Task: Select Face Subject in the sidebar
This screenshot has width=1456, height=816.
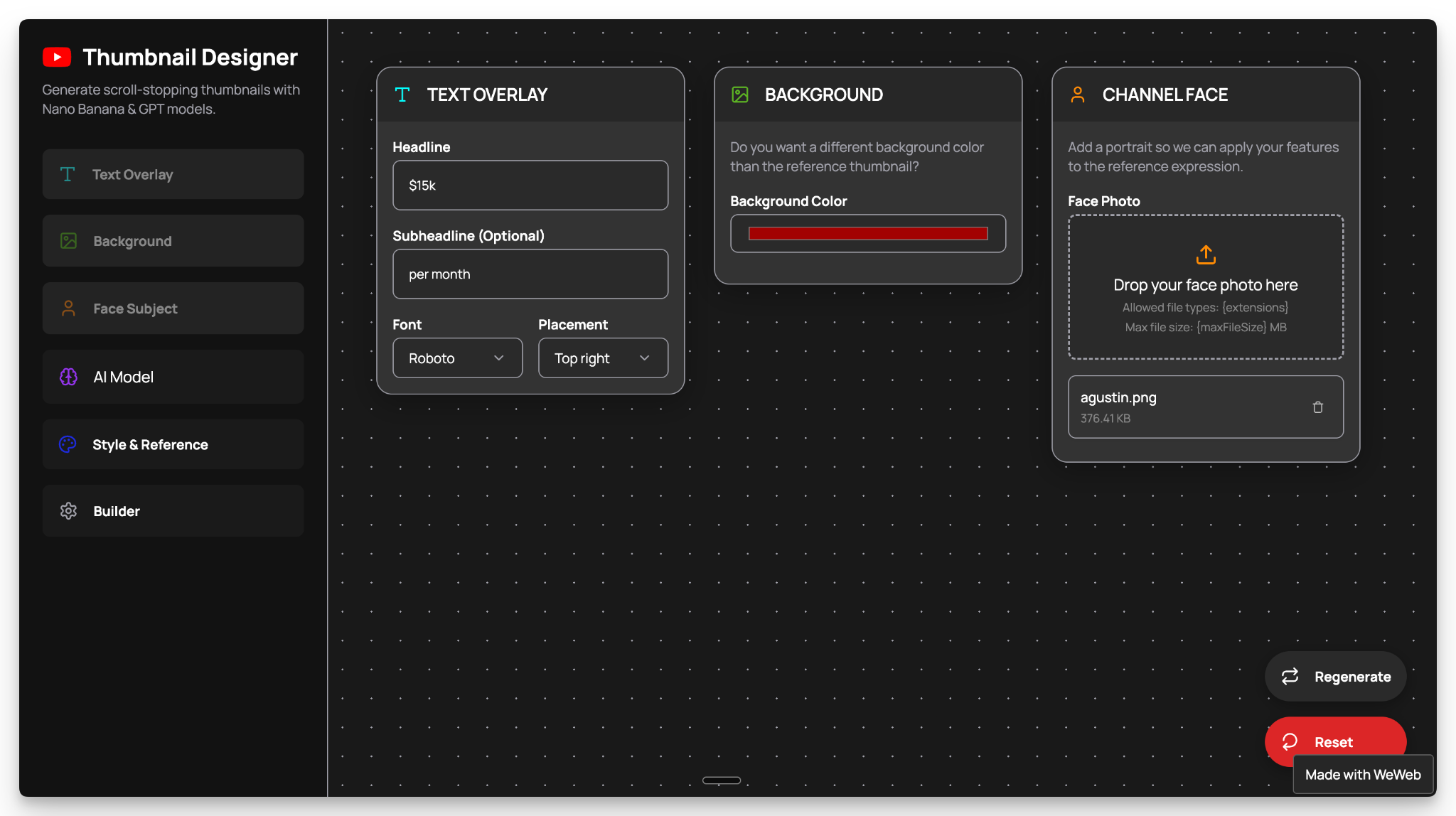Action: (x=173, y=308)
